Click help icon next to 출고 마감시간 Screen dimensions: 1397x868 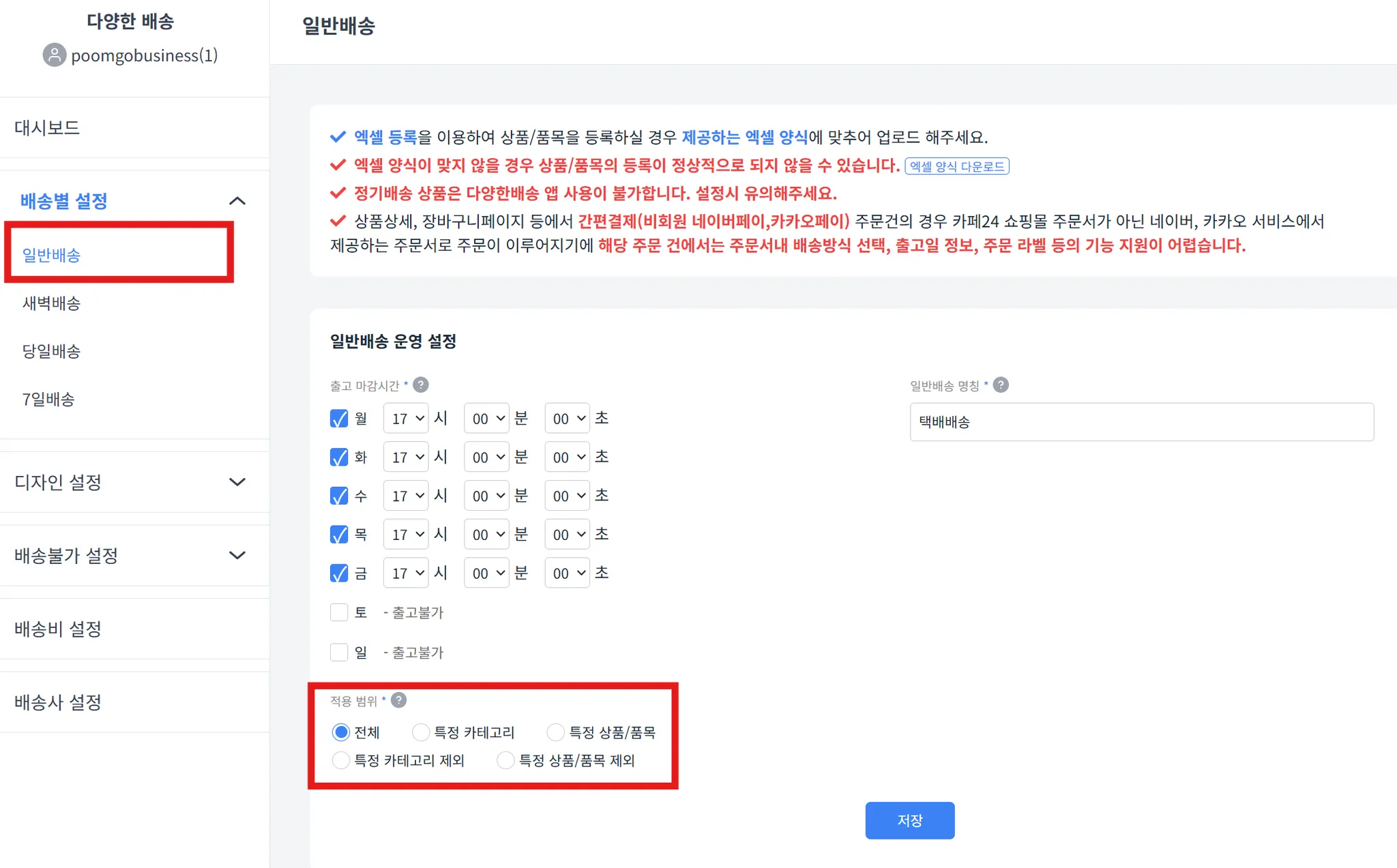421,385
